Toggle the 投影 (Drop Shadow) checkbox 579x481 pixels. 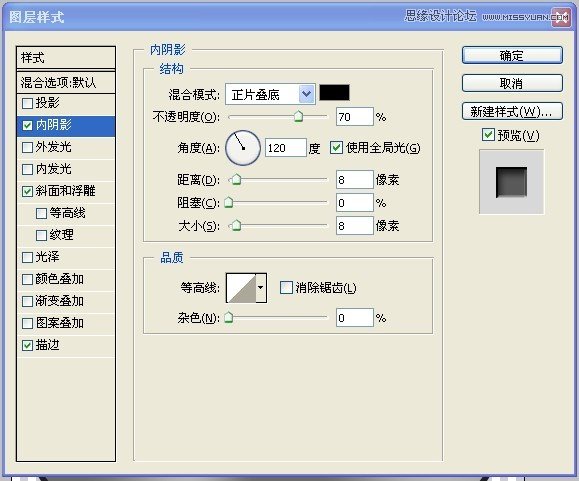(x=27, y=103)
